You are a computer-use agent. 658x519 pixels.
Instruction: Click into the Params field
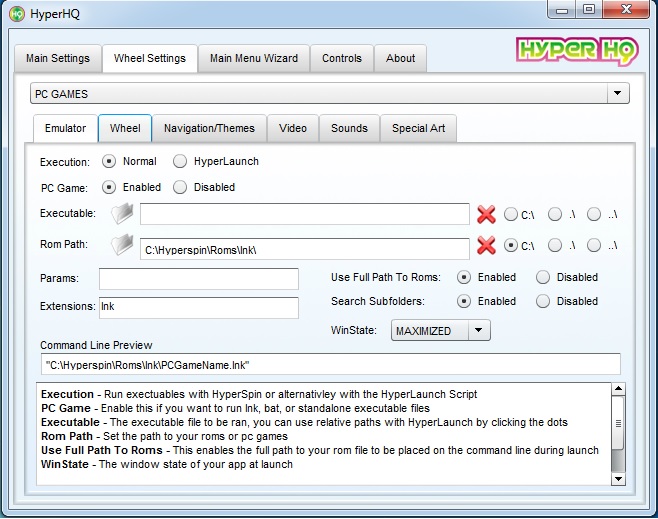click(199, 279)
